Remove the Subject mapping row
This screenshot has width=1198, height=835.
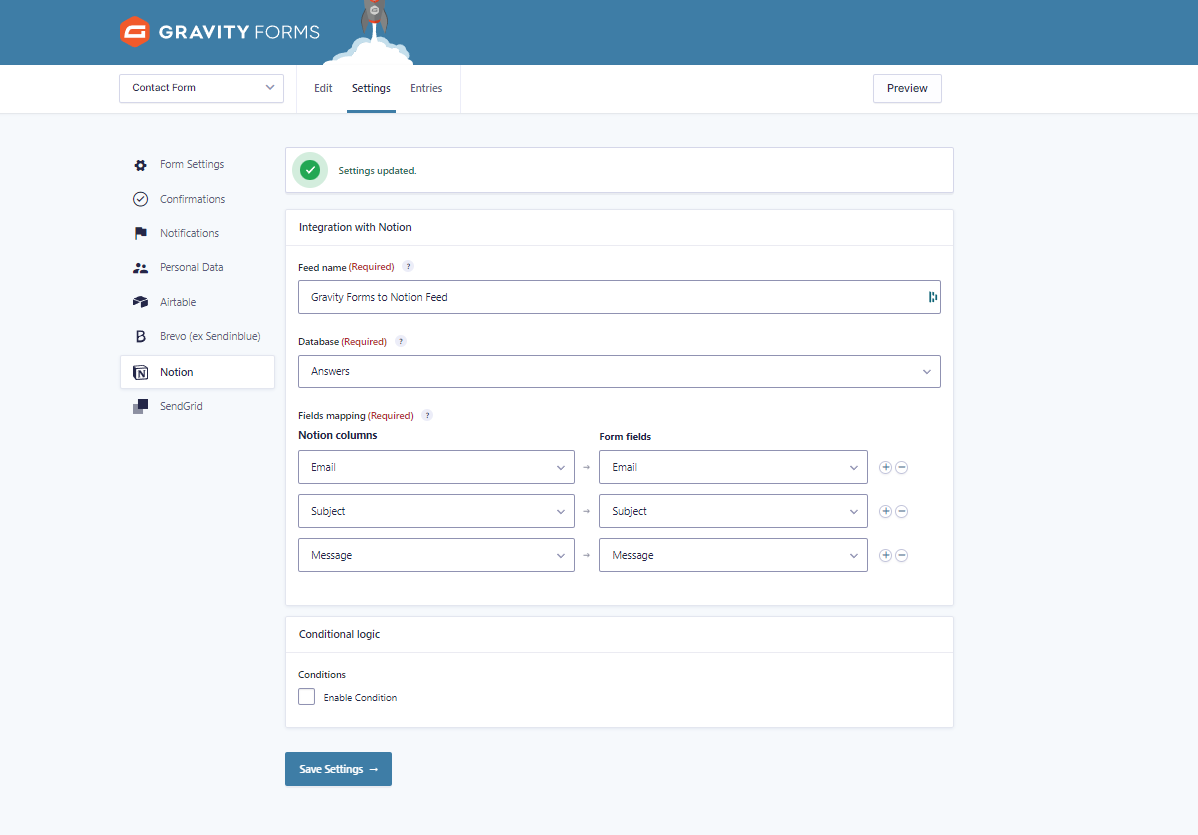(902, 512)
